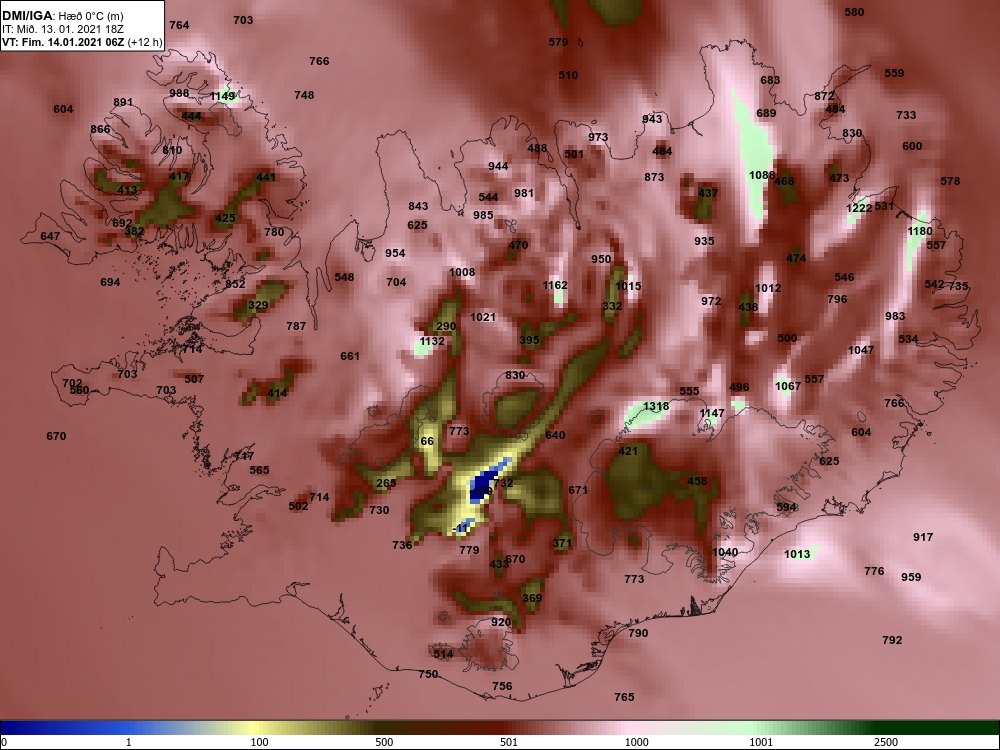
Task: Click the 332 height value
Action: click(612, 306)
